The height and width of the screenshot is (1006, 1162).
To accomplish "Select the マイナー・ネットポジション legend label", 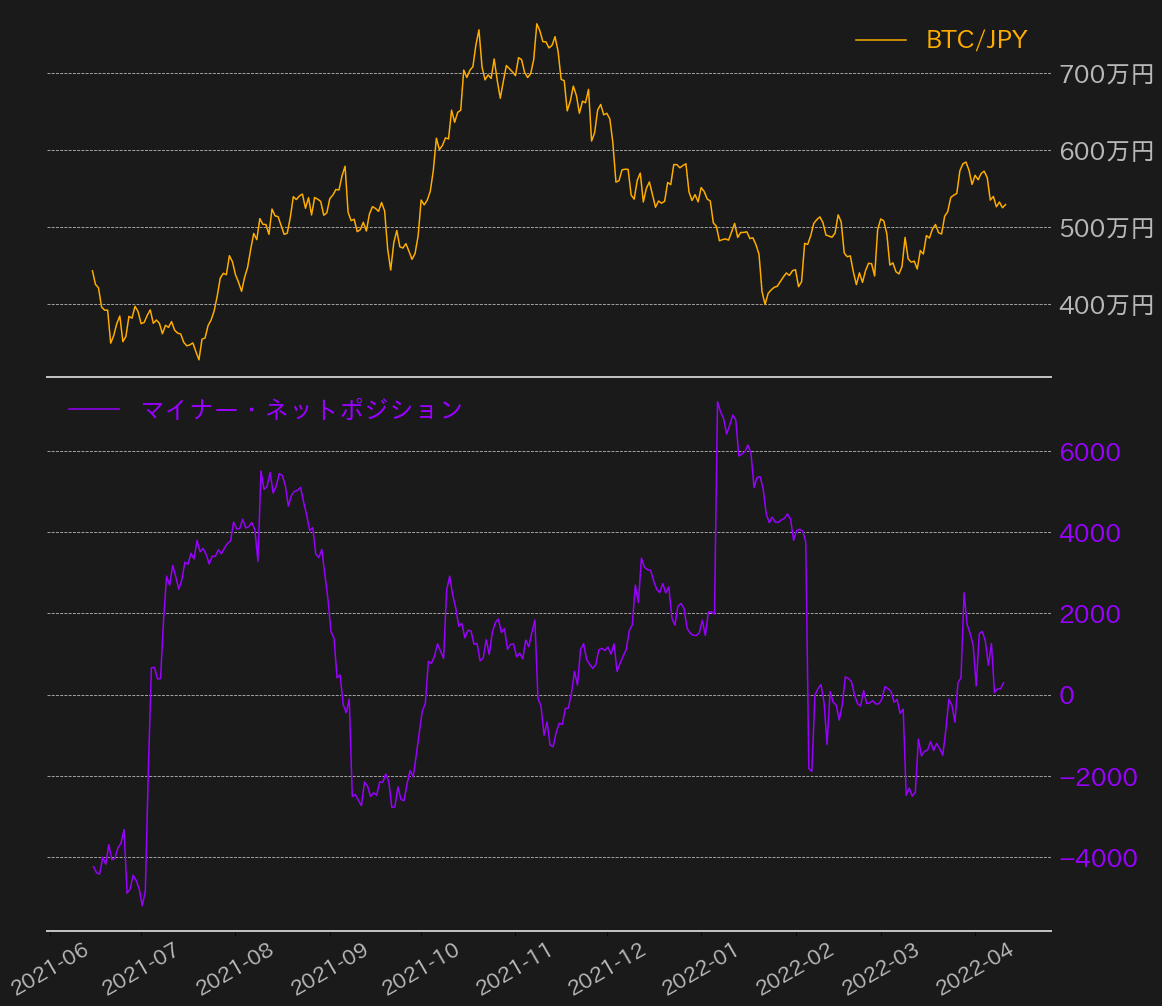I will (302, 409).
